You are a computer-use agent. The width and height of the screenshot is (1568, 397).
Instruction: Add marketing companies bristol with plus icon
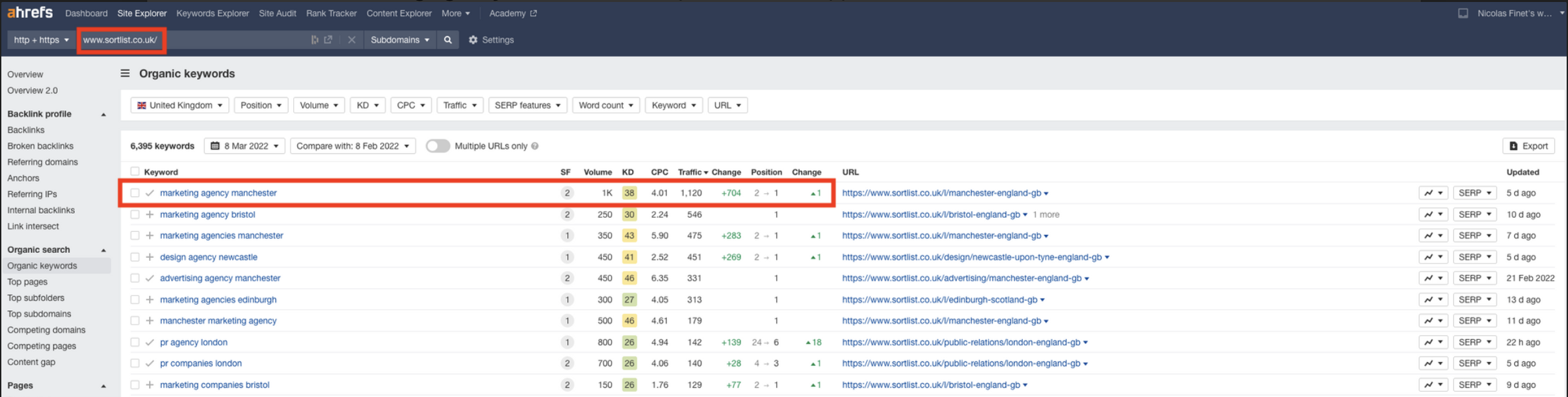[x=150, y=385]
